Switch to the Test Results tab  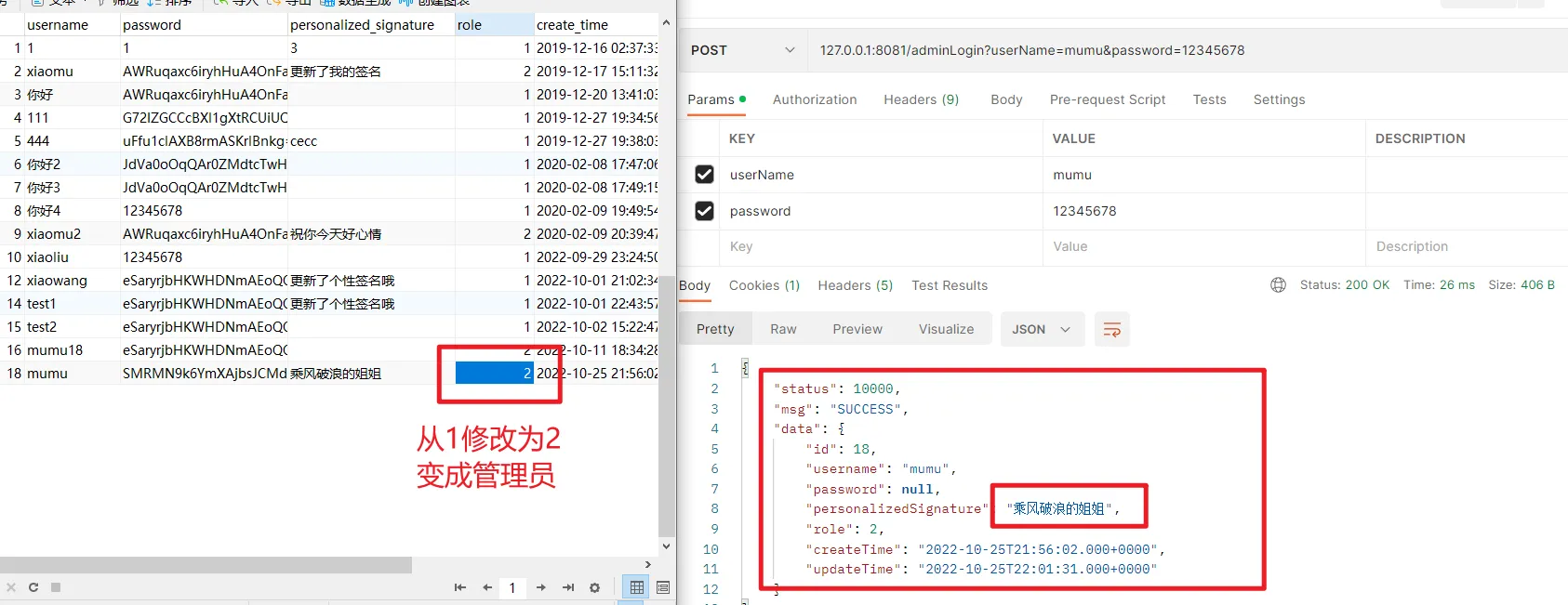tap(950, 285)
